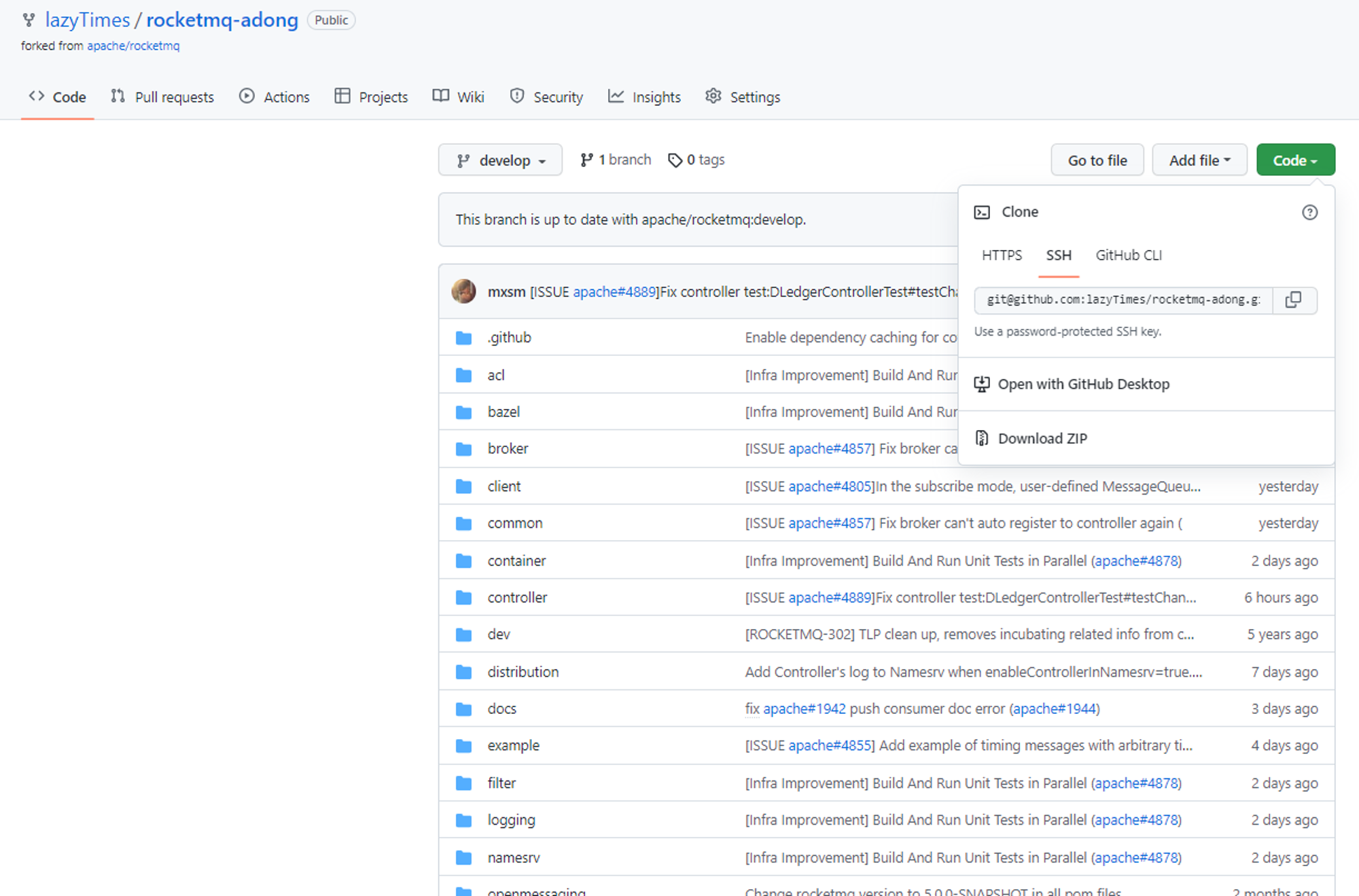This screenshot has height=896, width=1359.
Task: Open the controller folder
Action: [517, 598]
